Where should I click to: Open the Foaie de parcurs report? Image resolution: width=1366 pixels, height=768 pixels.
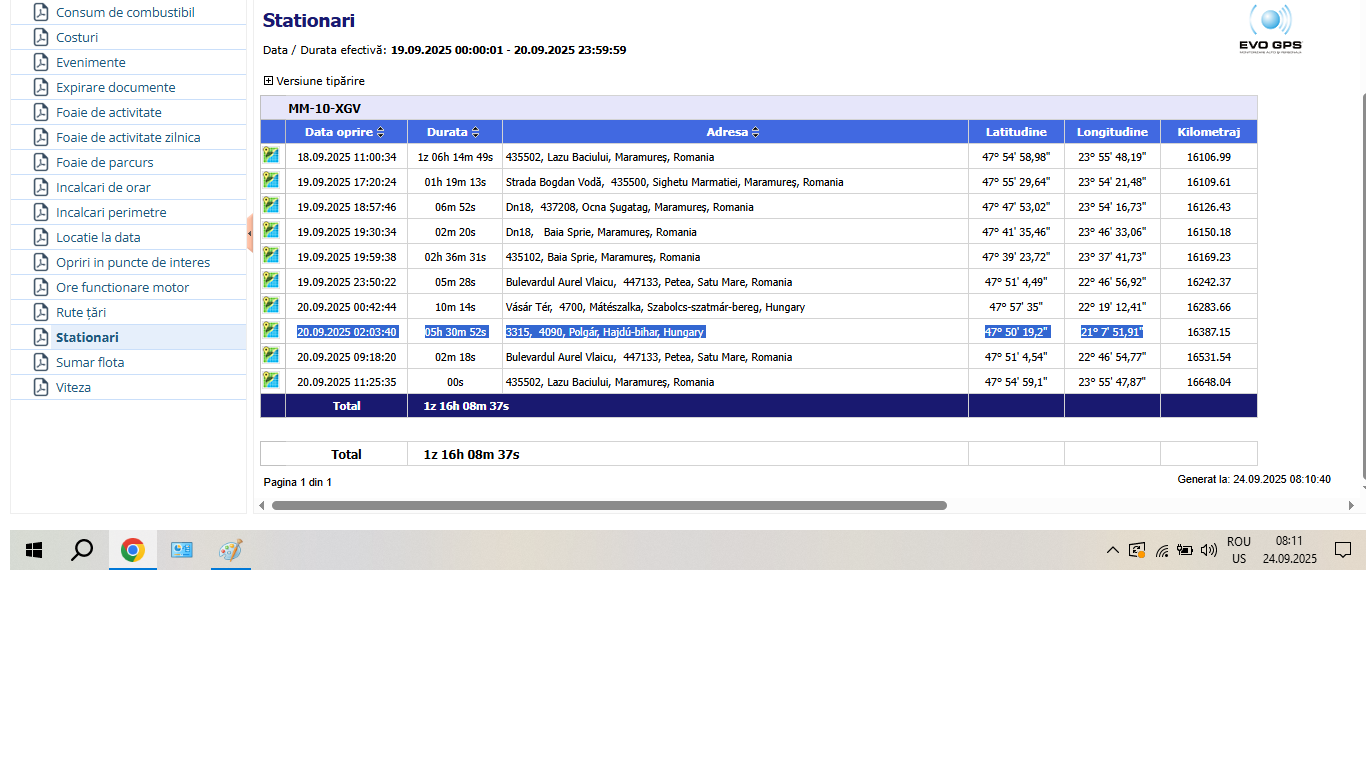(105, 162)
